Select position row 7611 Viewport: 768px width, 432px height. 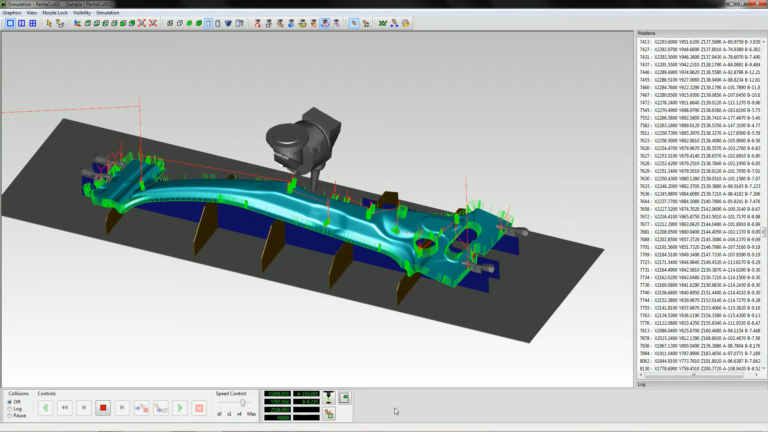pos(699,133)
